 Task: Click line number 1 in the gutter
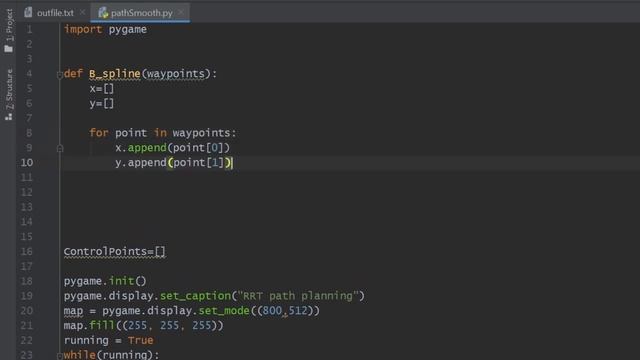coord(29,29)
